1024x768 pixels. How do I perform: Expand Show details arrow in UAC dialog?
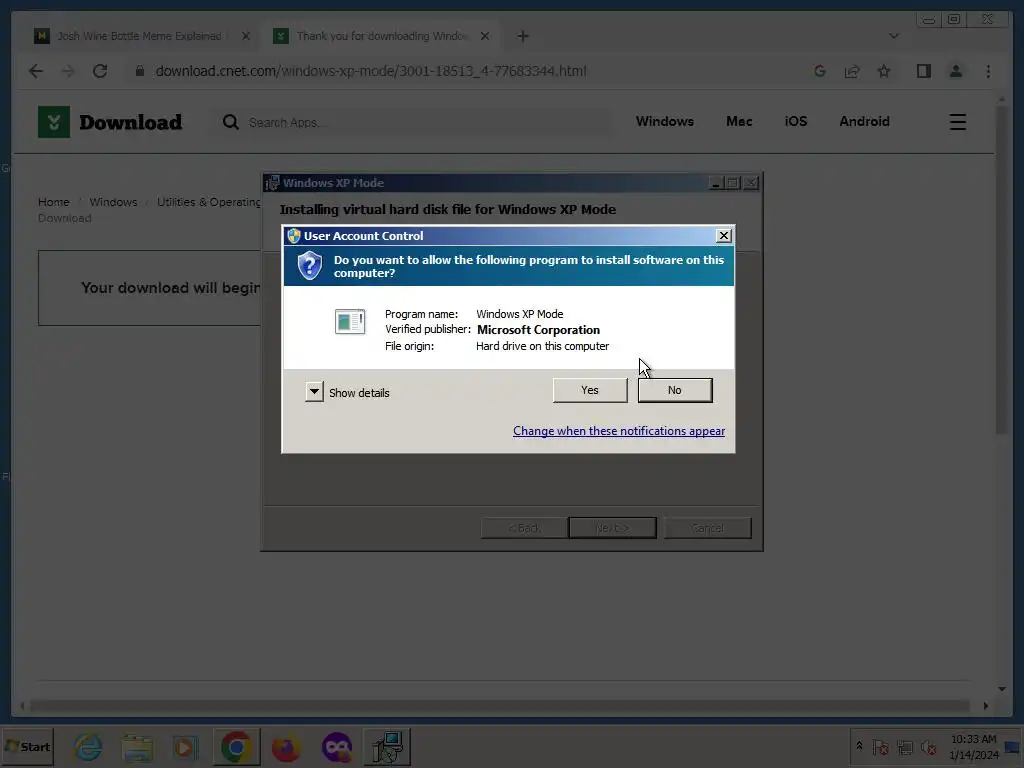point(314,392)
